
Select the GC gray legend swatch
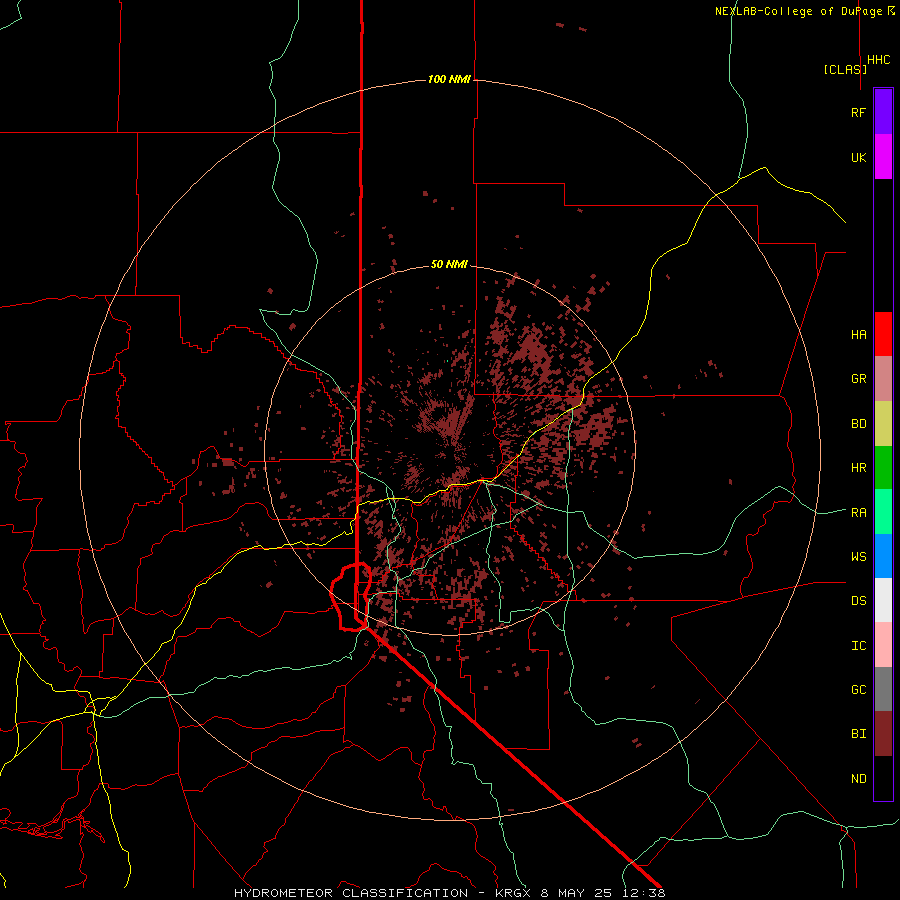tap(883, 689)
